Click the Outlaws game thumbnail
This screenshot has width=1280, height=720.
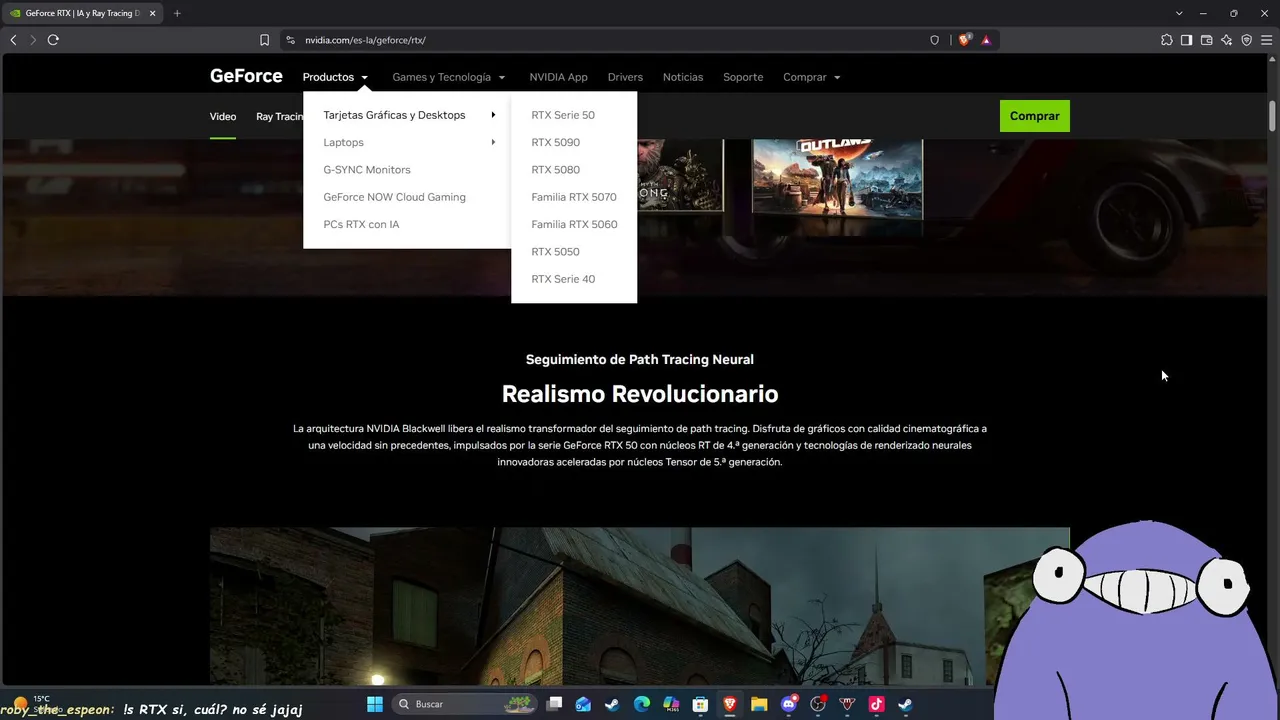837,180
